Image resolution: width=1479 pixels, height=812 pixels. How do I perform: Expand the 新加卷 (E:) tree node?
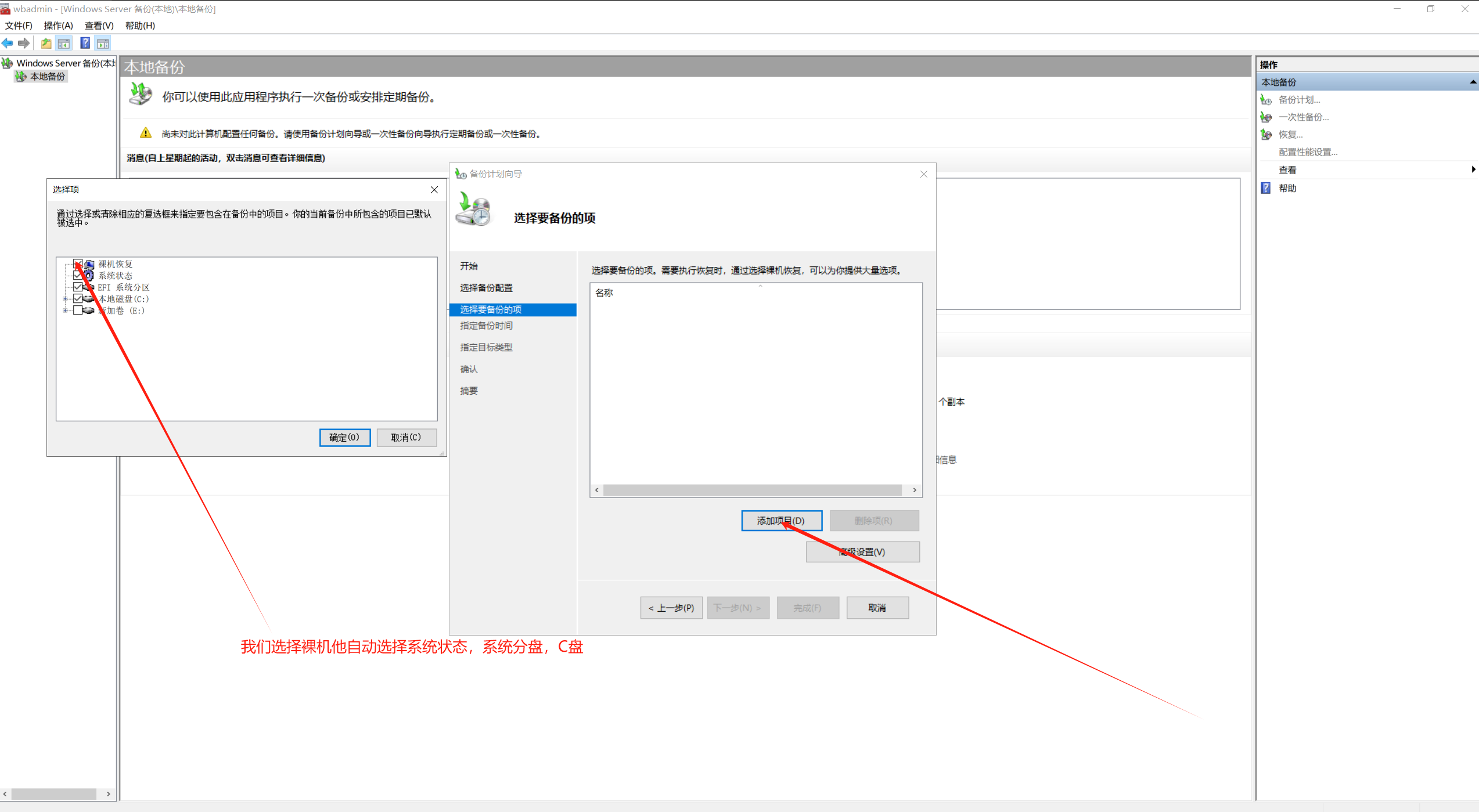(65, 311)
